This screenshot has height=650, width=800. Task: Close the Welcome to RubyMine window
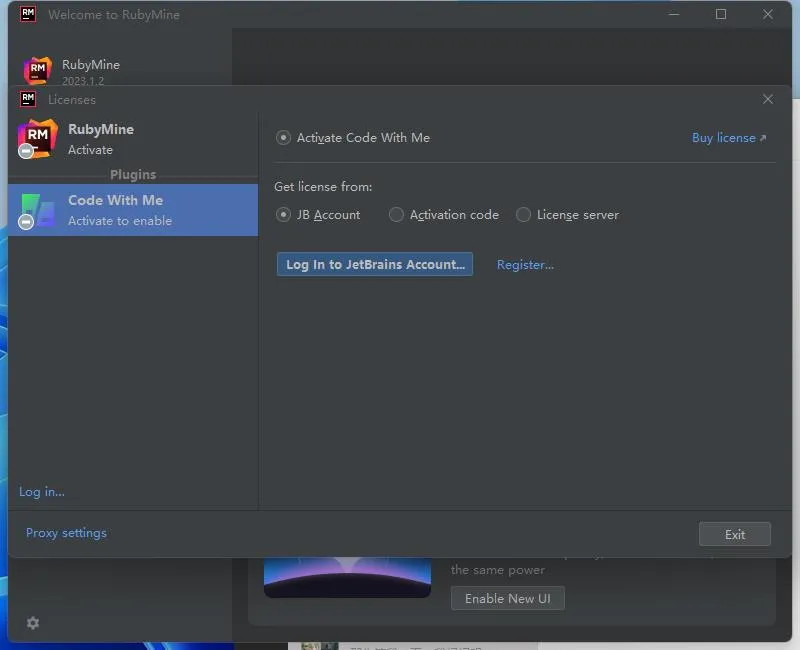[768, 14]
